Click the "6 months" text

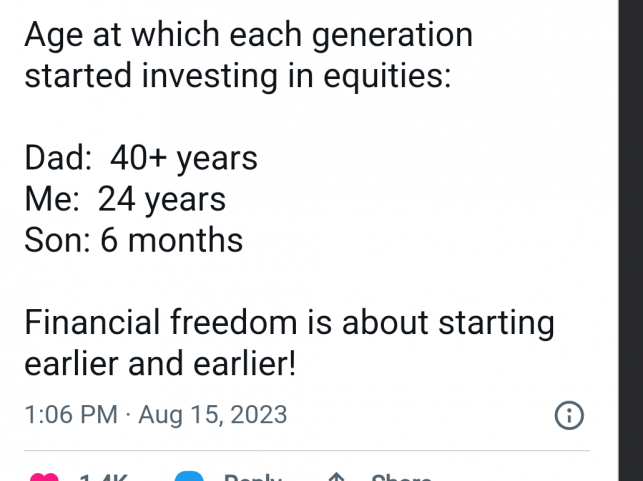tap(172, 240)
